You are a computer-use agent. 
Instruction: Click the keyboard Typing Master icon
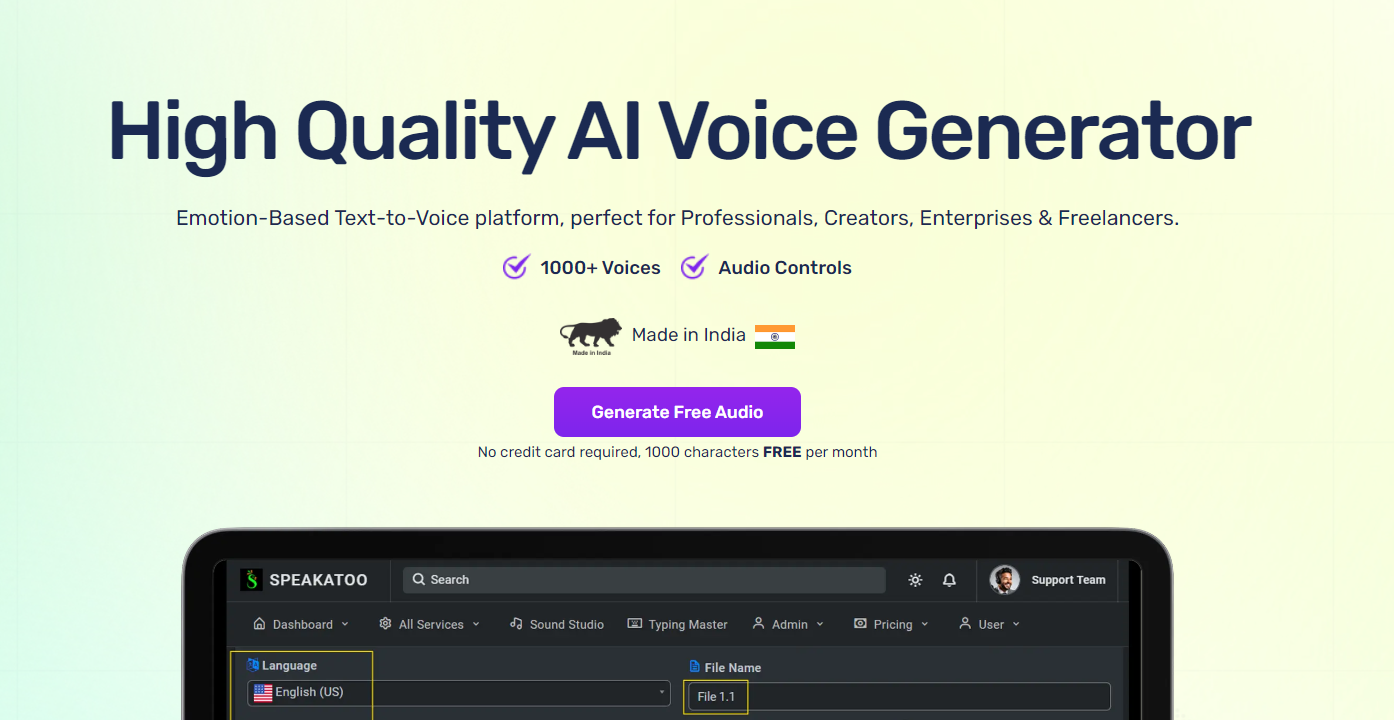point(634,623)
